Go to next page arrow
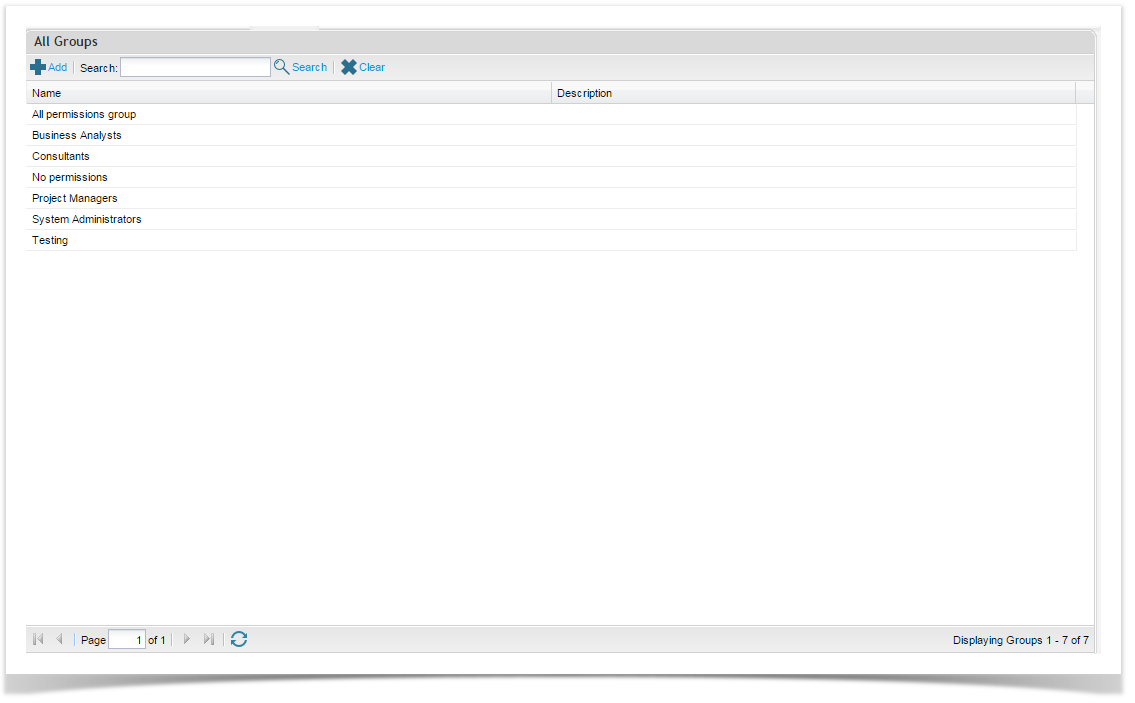The width and height of the screenshot is (1135, 703). (186, 639)
